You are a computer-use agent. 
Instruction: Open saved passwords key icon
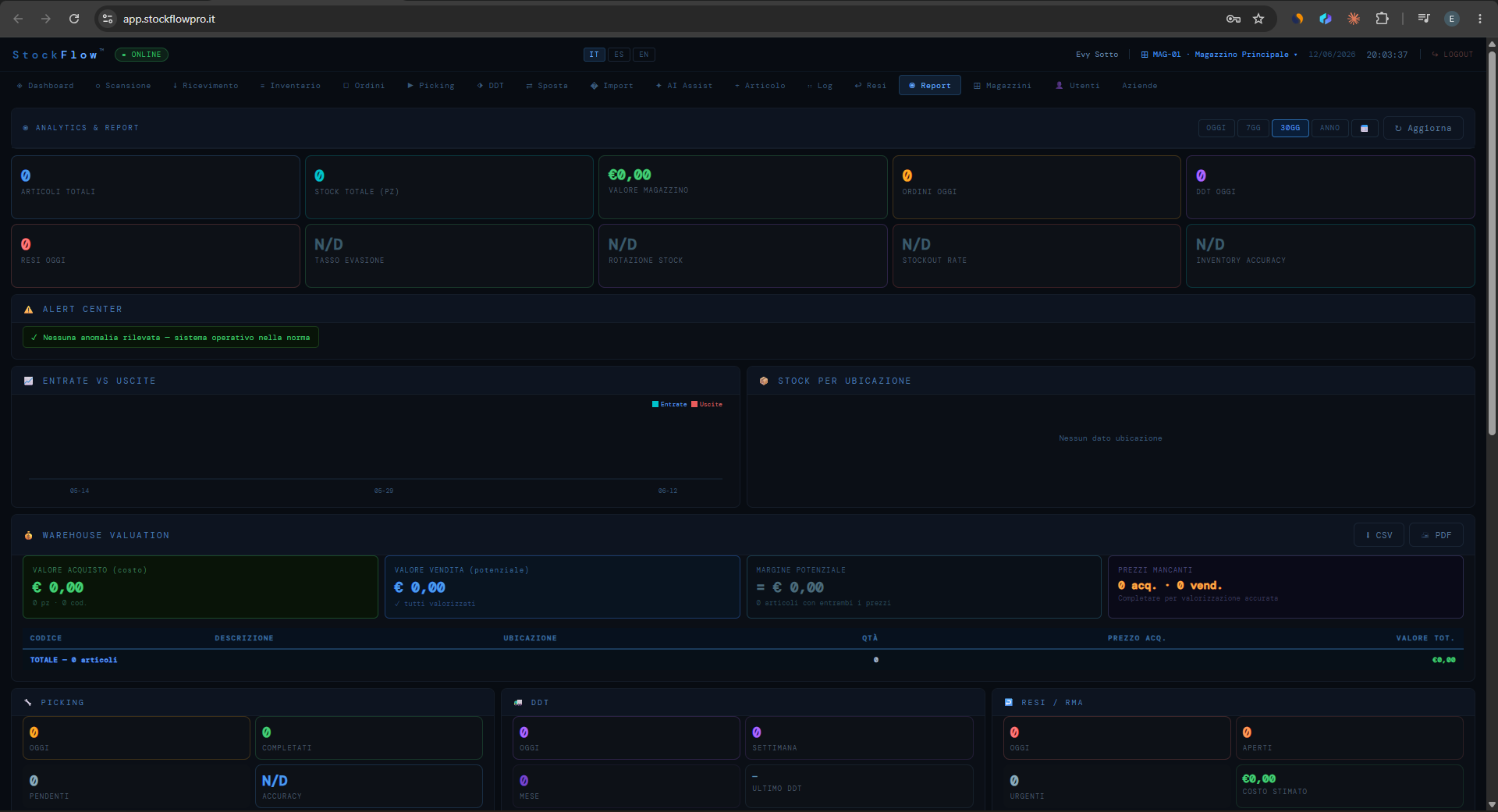[1234, 19]
